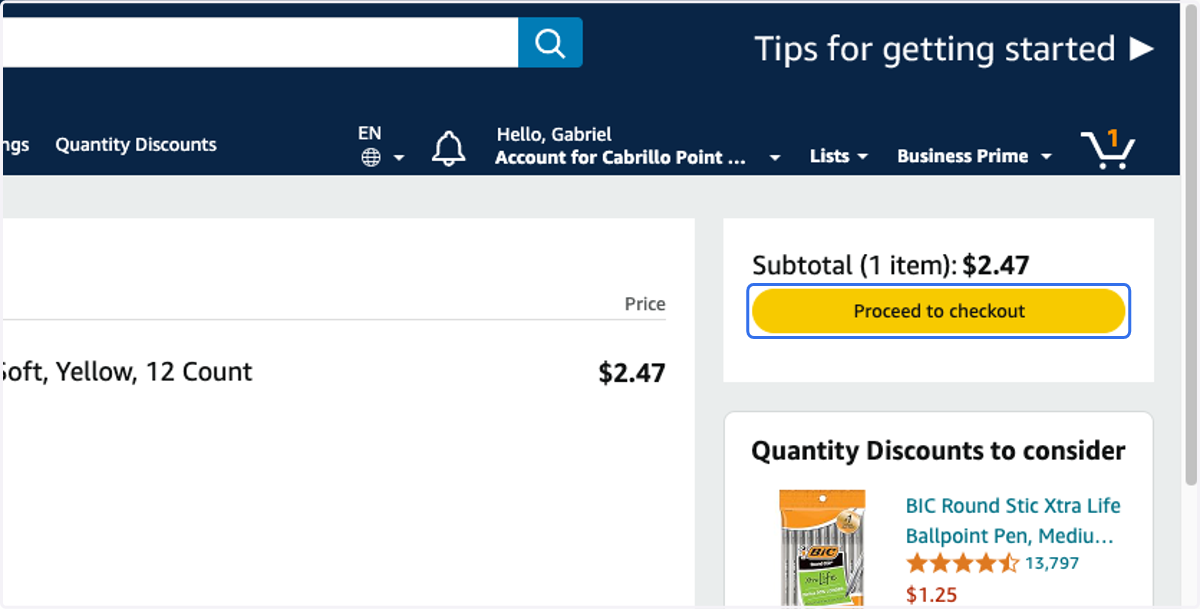Open BIC Round Stic Xtra Life link
Image resolution: width=1200 pixels, height=609 pixels.
point(1013,520)
